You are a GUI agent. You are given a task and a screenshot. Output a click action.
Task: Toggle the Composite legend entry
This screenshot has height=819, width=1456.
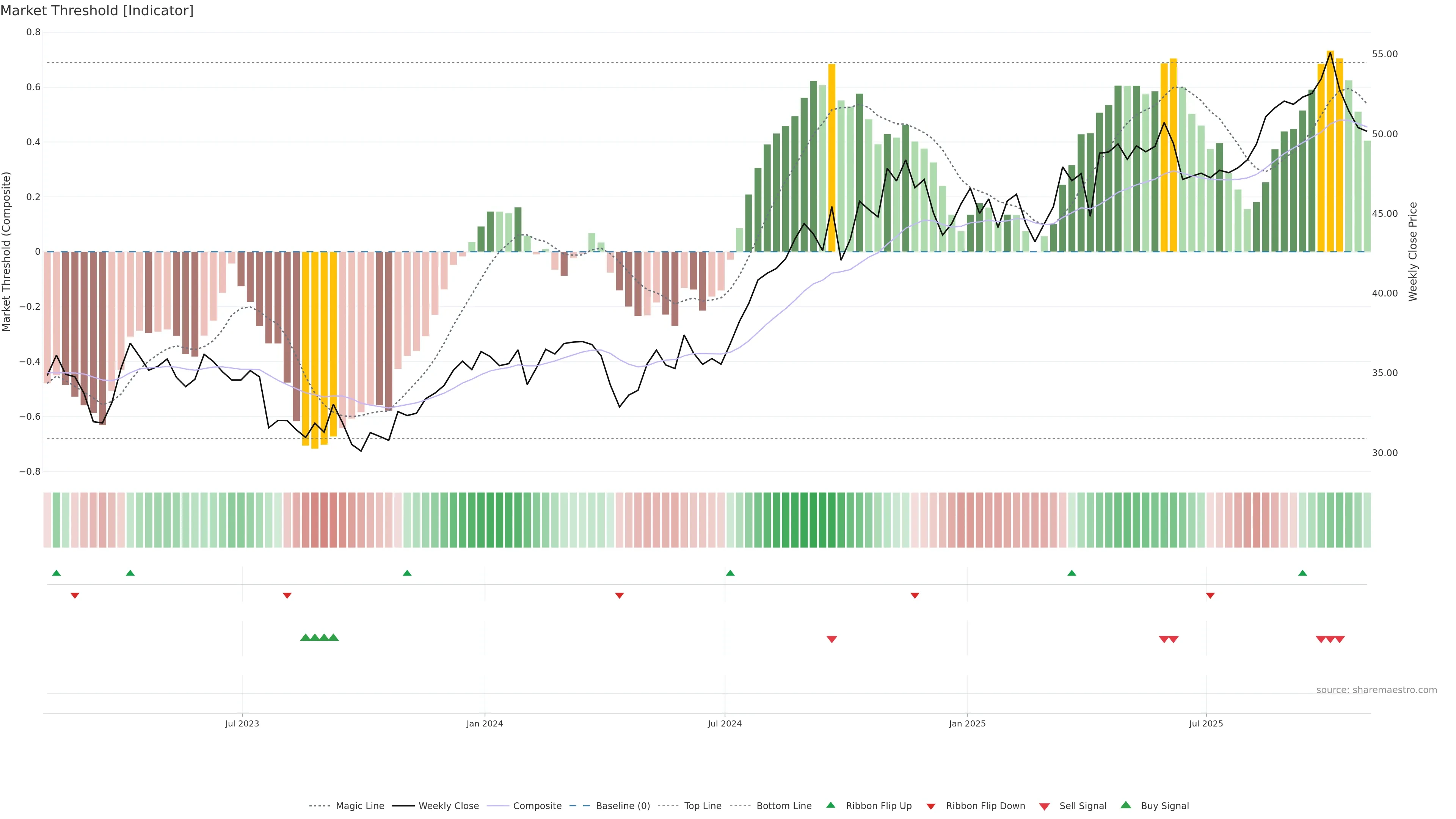[x=537, y=806]
